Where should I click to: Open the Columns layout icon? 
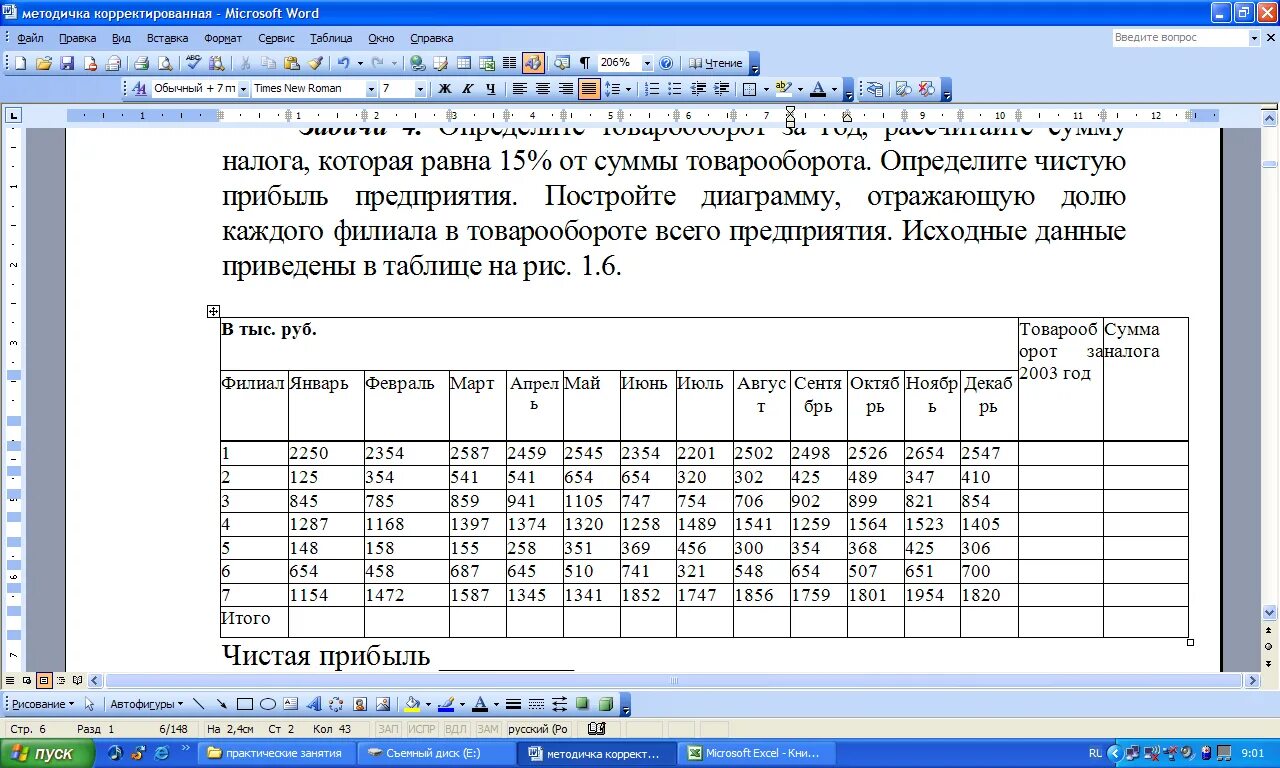click(x=509, y=63)
